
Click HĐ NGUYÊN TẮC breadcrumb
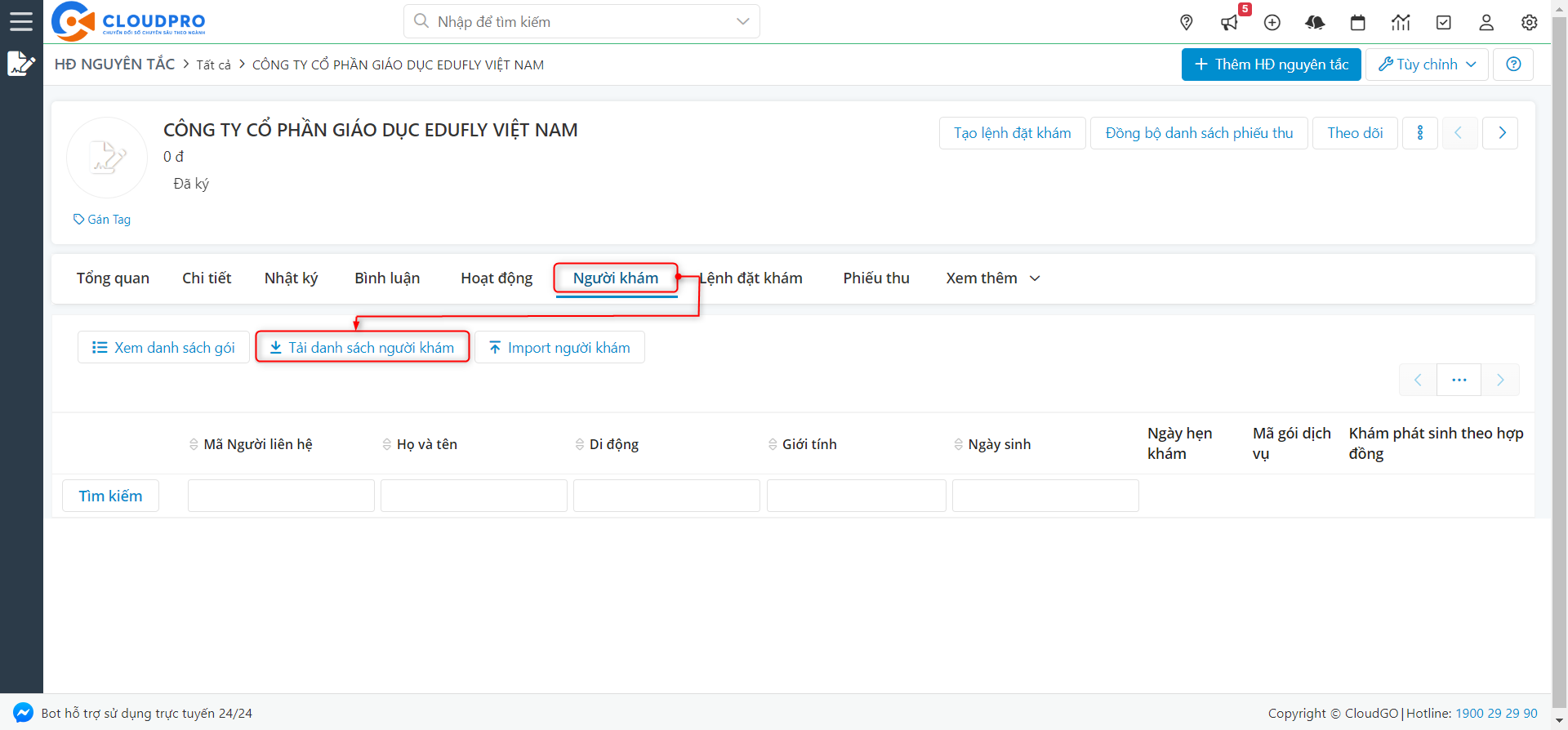tap(115, 65)
